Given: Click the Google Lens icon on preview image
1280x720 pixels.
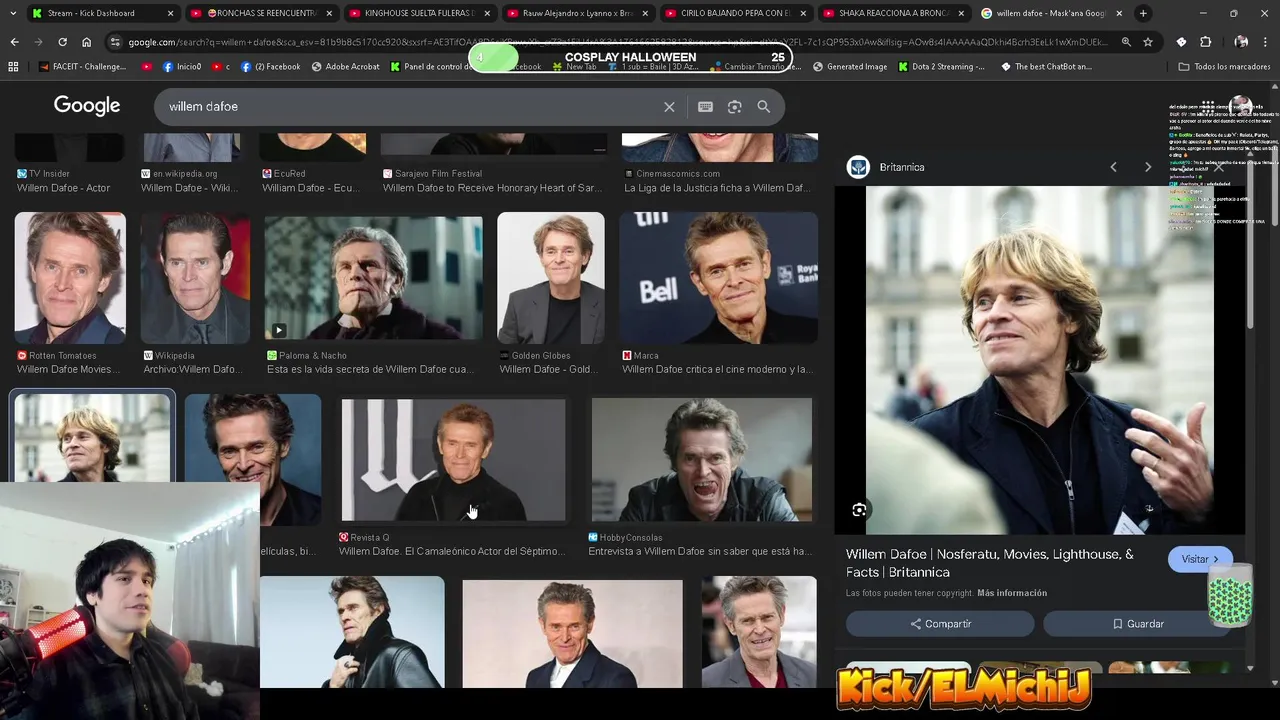Looking at the screenshot, I should (859, 510).
